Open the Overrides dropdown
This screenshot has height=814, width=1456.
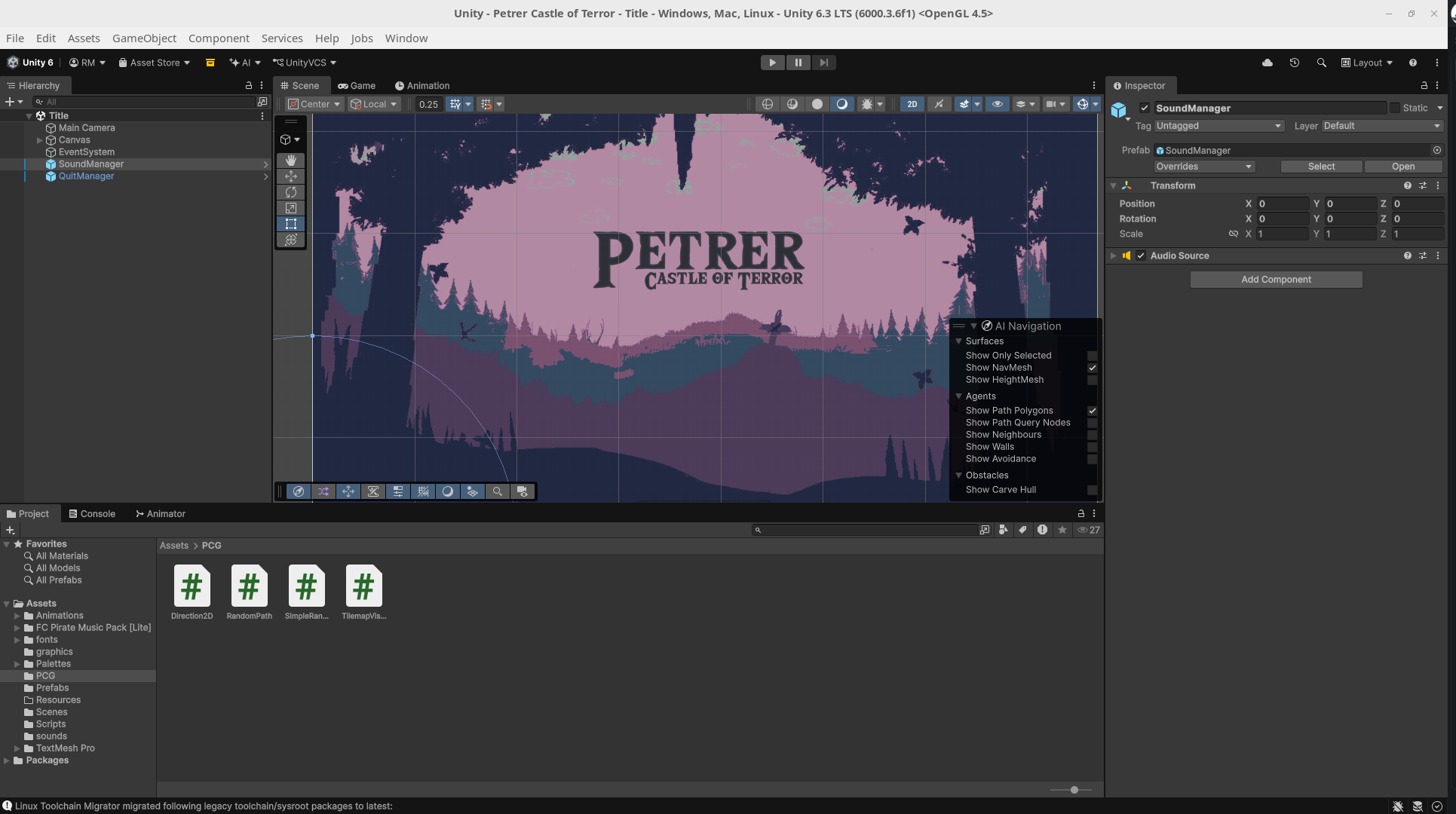[x=1204, y=167]
